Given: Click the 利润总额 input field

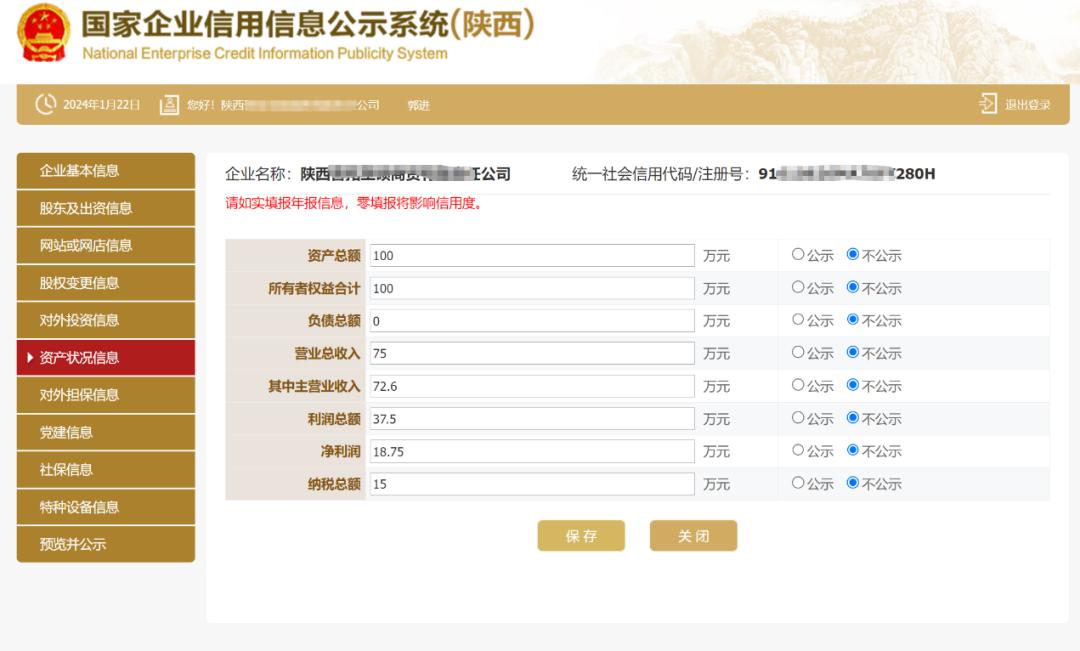Looking at the screenshot, I should tap(532, 418).
